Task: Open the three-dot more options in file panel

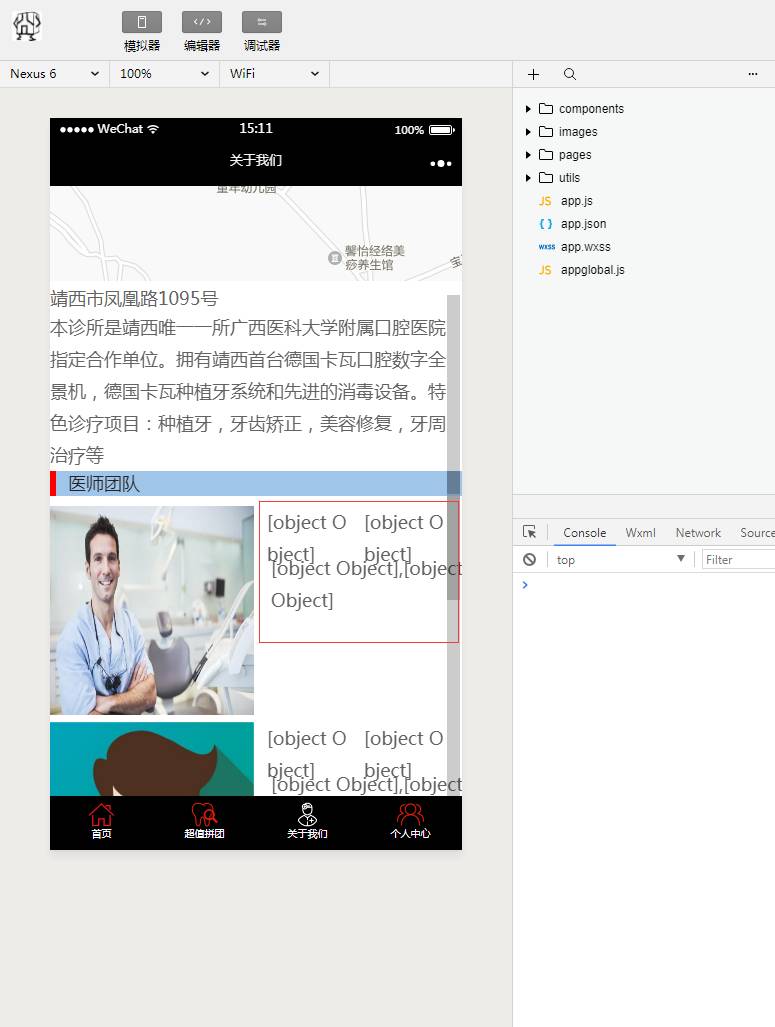Action: click(x=753, y=74)
